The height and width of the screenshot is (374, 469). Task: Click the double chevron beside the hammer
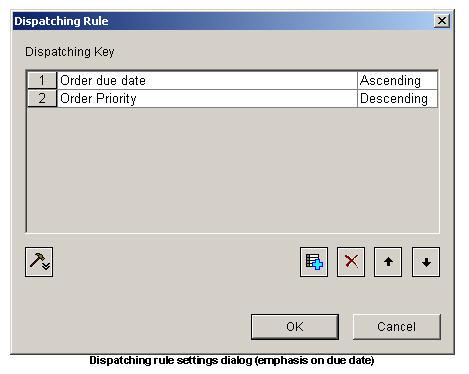tap(46, 266)
